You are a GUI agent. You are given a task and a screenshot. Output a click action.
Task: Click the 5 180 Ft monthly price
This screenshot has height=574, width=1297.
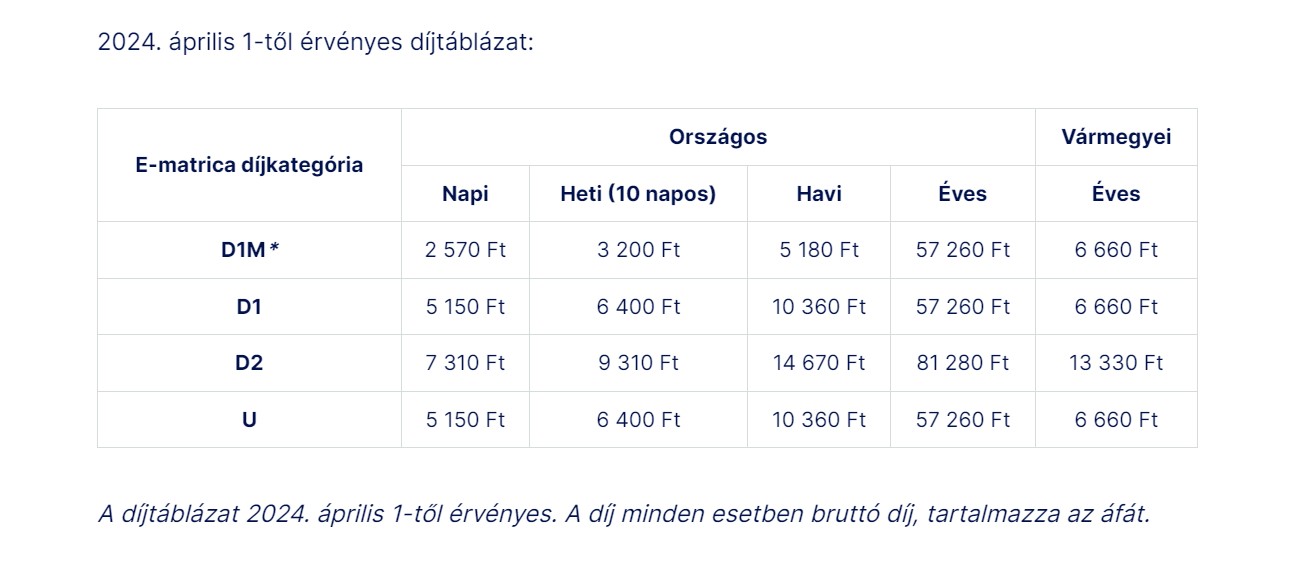pyautogui.click(x=819, y=250)
